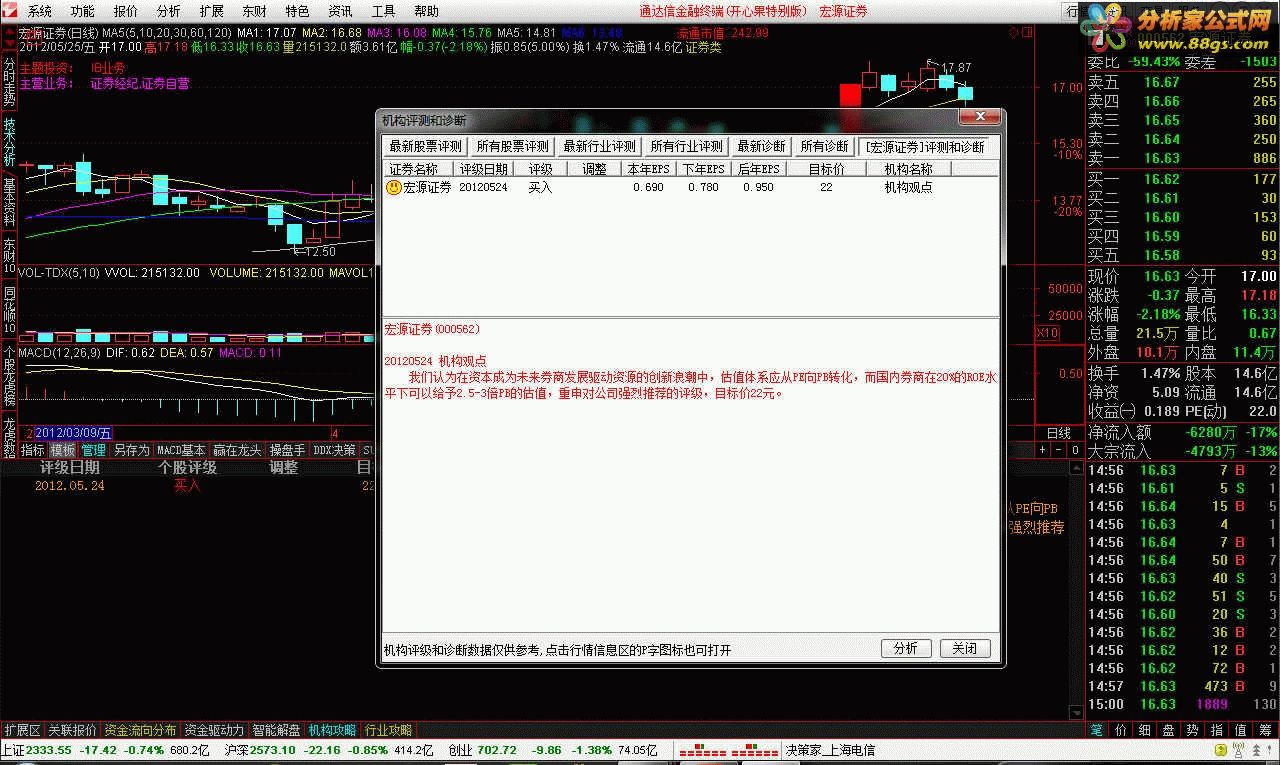Screen dimensions: 1280x765
Task: Open the 分析 menu
Action: point(169,11)
